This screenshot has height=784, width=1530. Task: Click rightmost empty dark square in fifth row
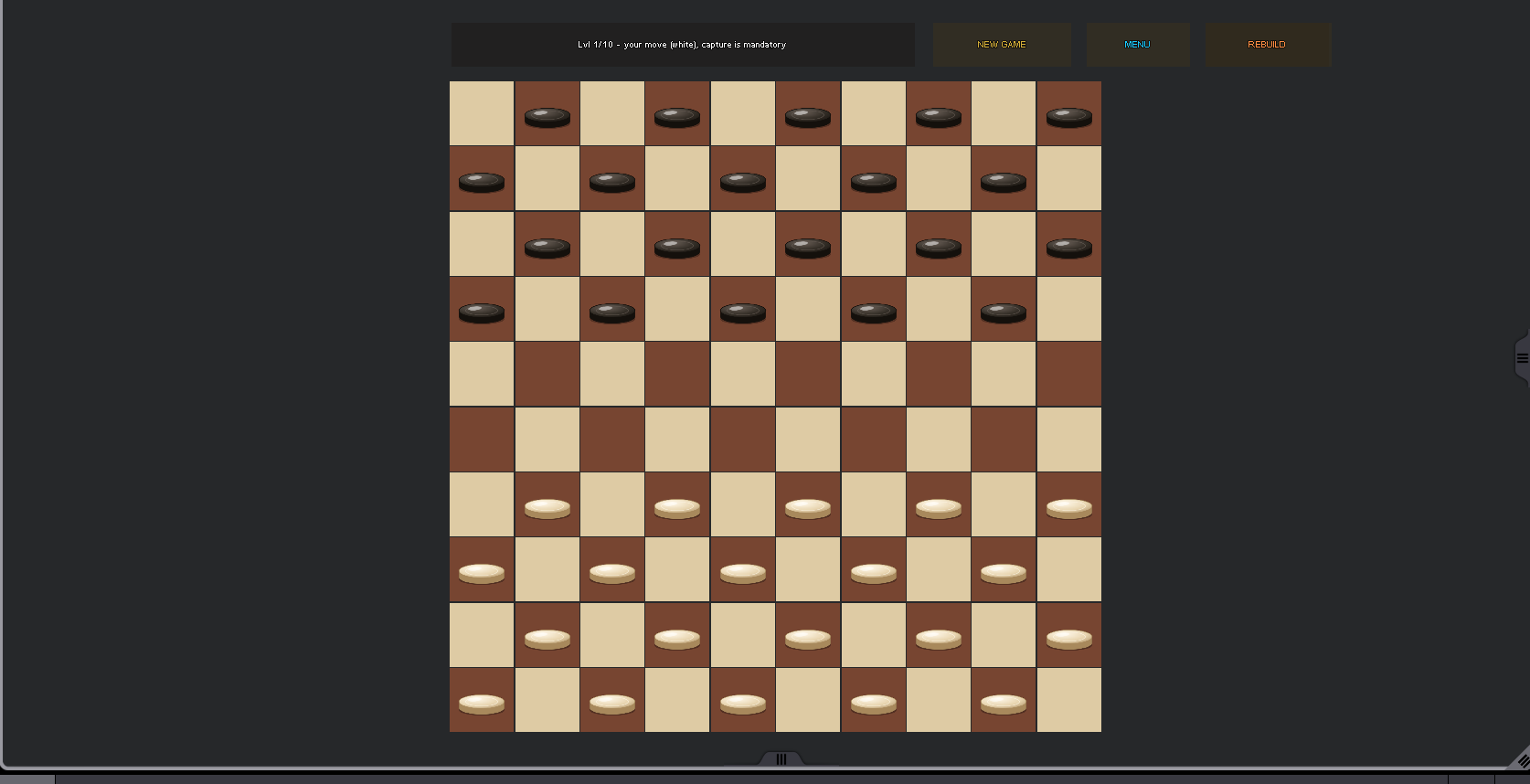click(1069, 374)
